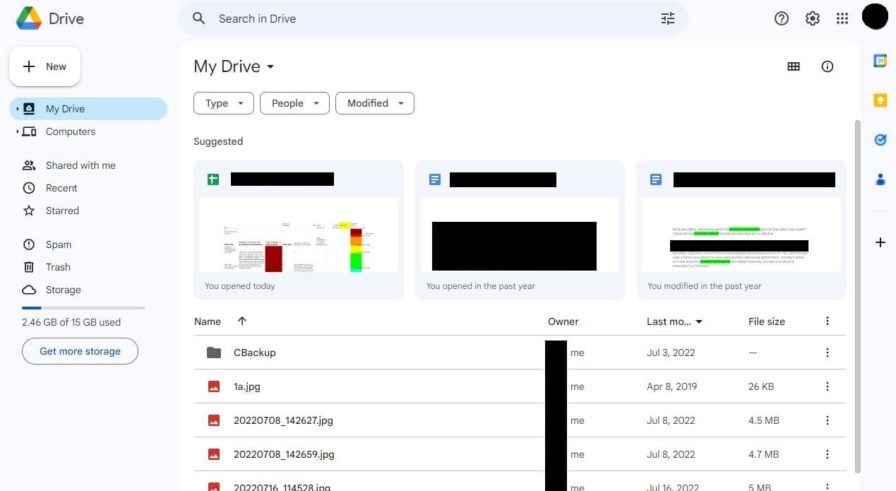Click the Search in Drive field
The width and height of the screenshot is (896, 491).
(x=434, y=18)
